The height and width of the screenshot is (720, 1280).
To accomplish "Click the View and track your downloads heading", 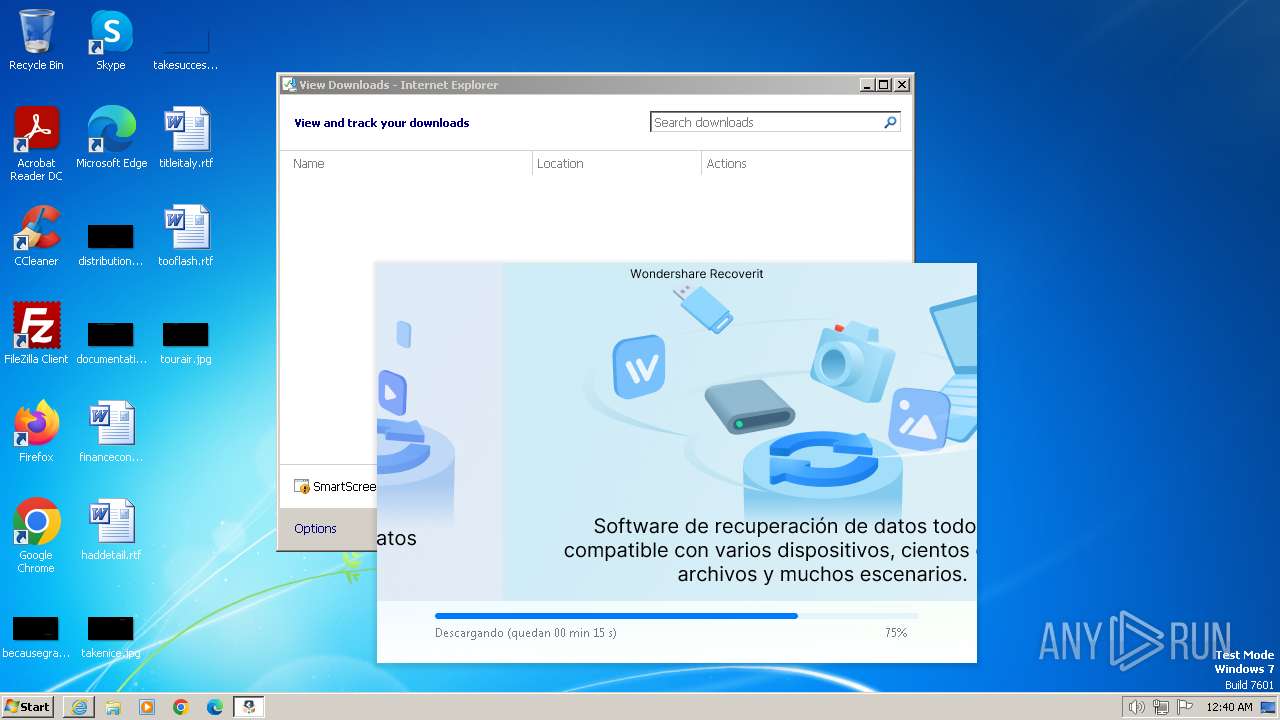I will pyautogui.click(x=382, y=123).
